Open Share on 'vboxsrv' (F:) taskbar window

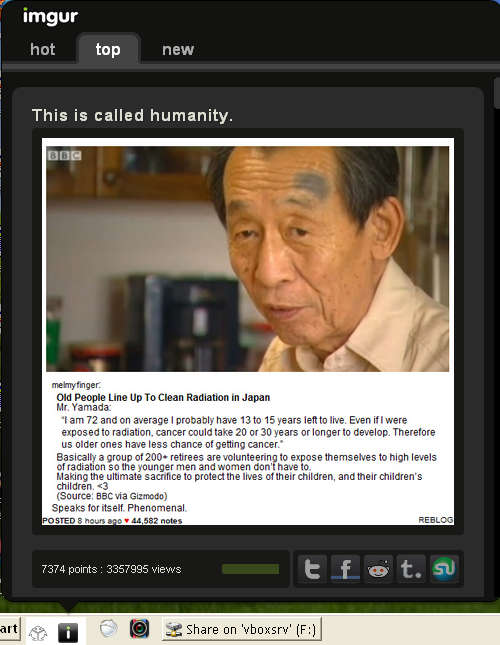[241, 629]
